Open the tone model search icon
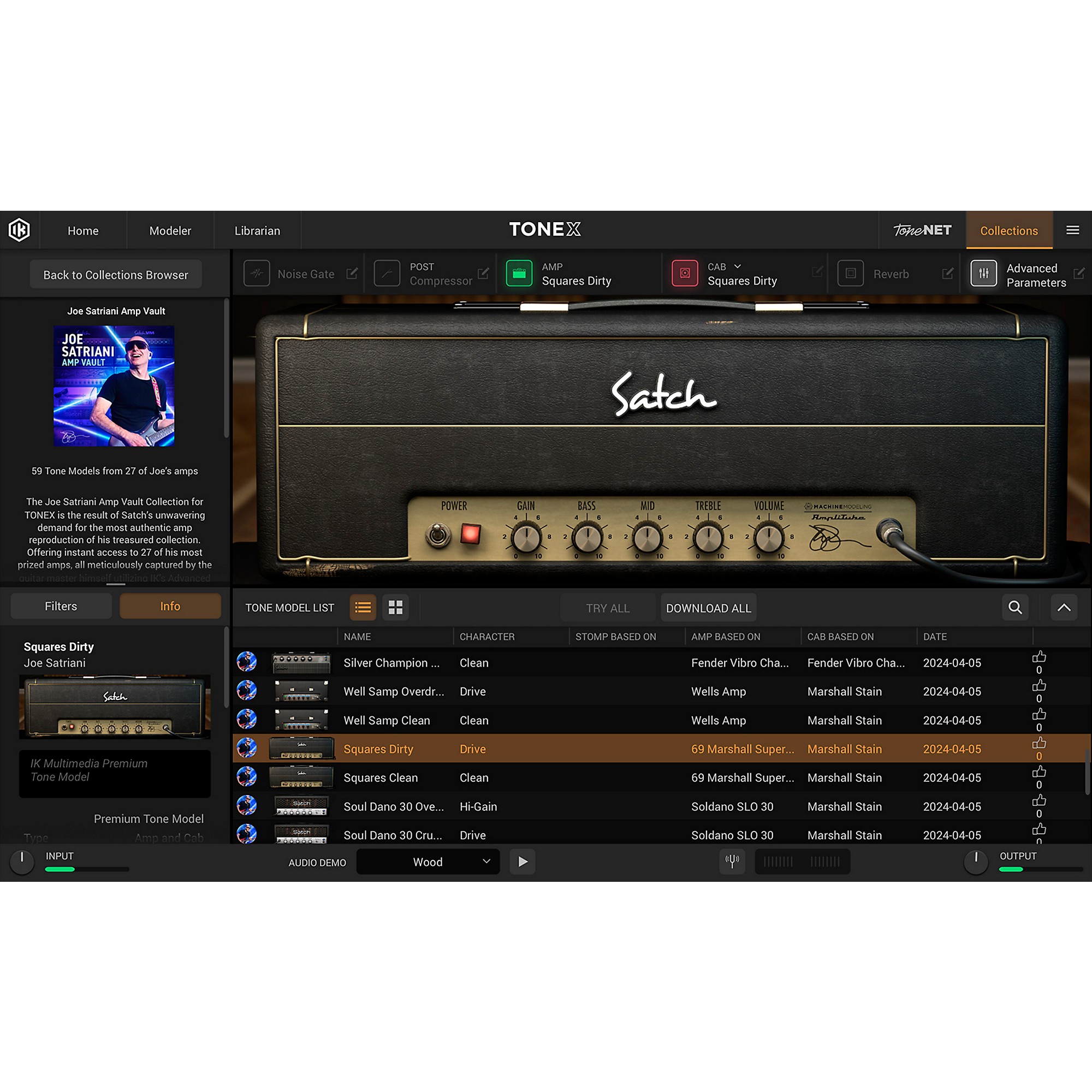Viewport: 1092px width, 1092px height. (1015, 608)
